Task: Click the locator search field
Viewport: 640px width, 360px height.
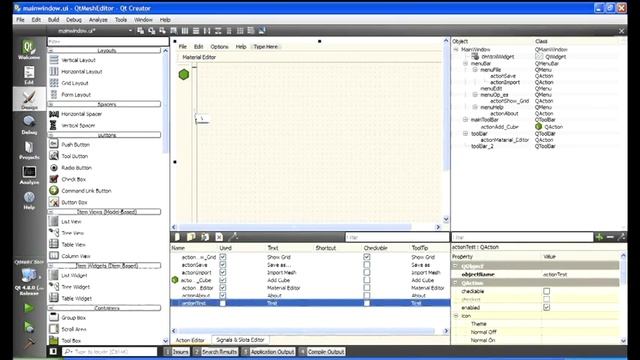Action: 109,351
